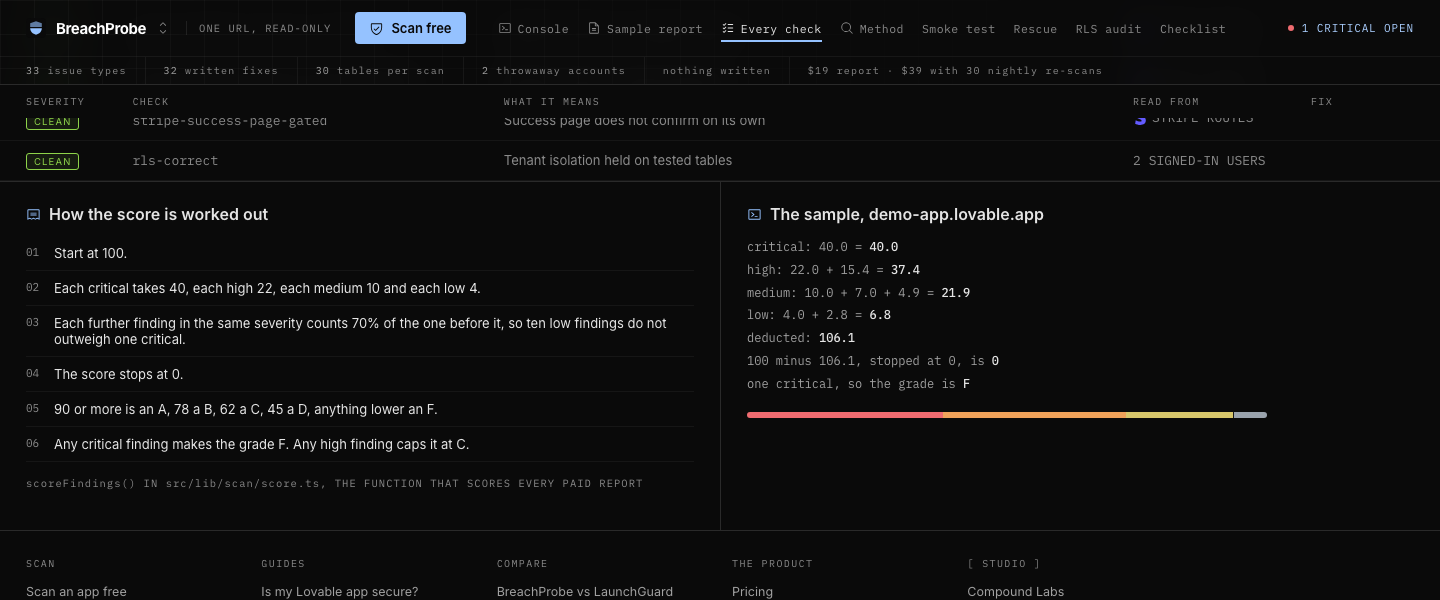The image size is (1440, 600).
Task: Click the '2 throwaway accounts' stat
Action: tap(553, 71)
